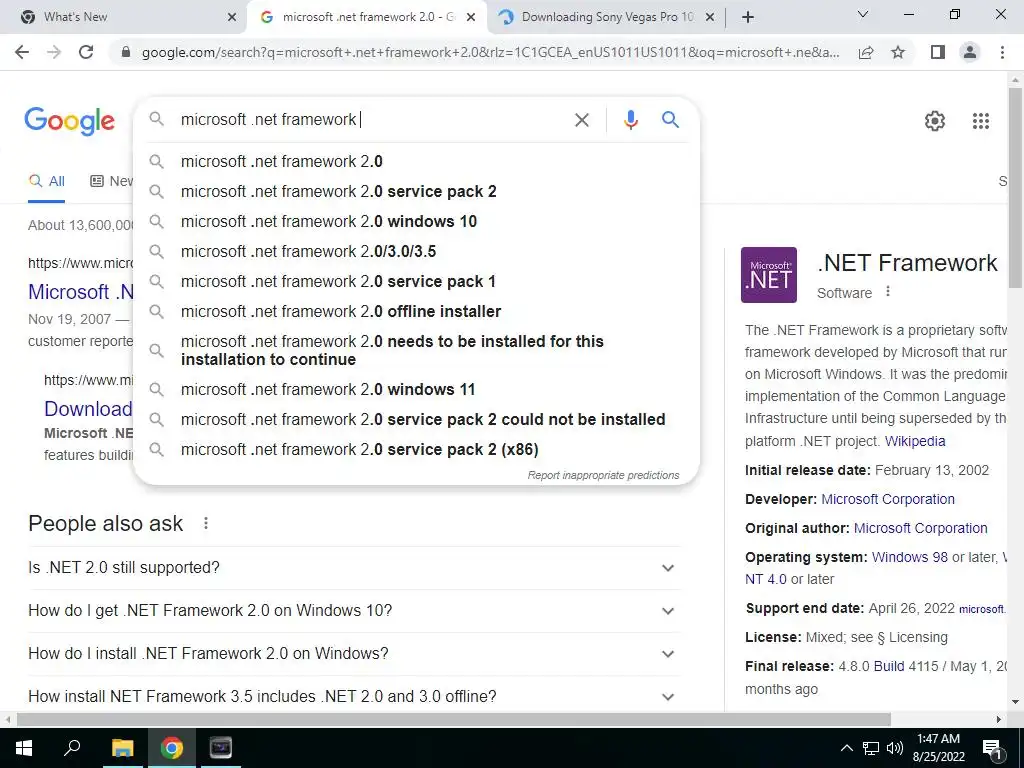1024x768 pixels.
Task: Click Report inappropriate predictions link
Action: pos(603,475)
